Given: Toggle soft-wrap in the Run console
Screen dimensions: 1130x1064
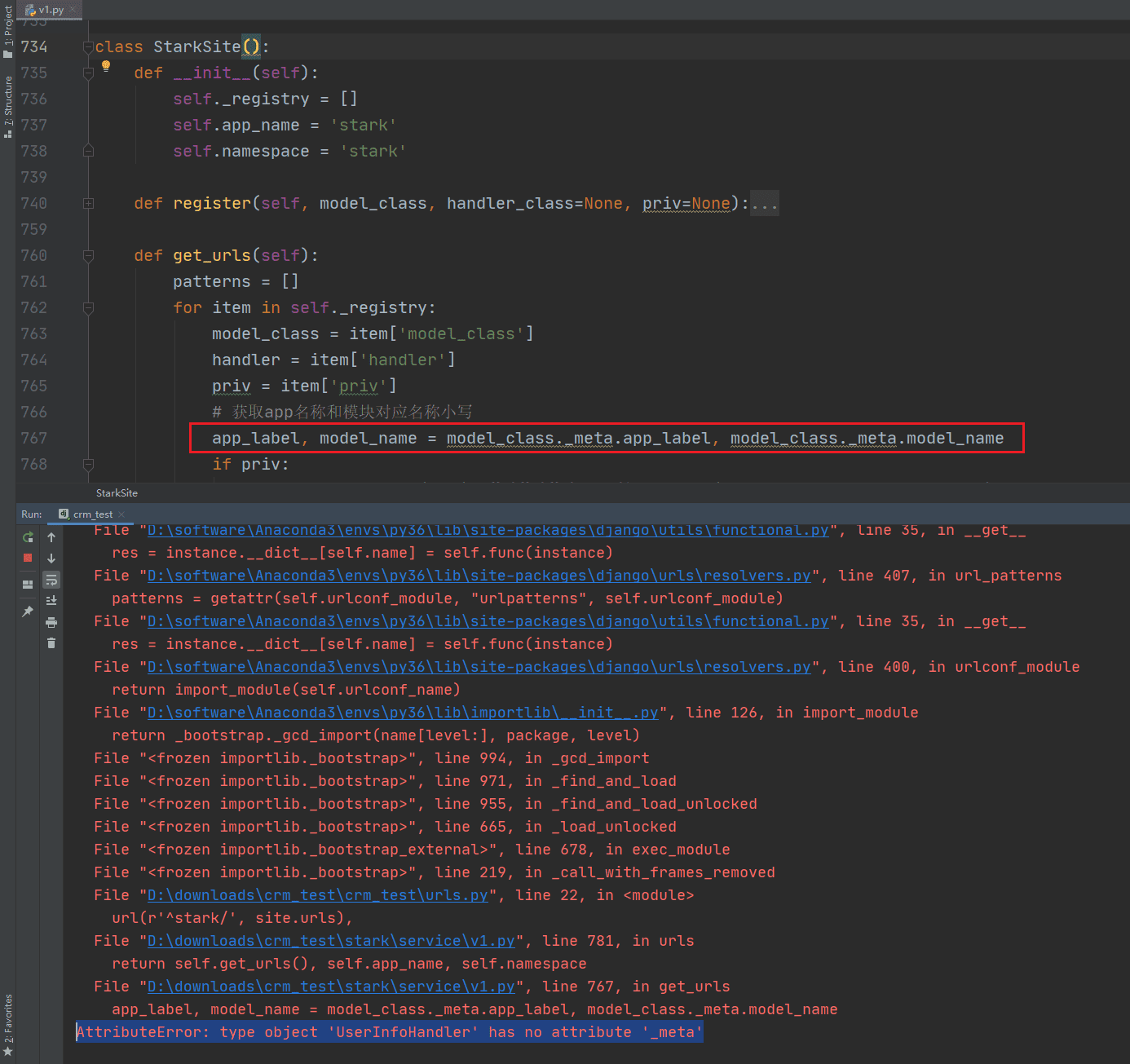Looking at the screenshot, I should 51,580.
